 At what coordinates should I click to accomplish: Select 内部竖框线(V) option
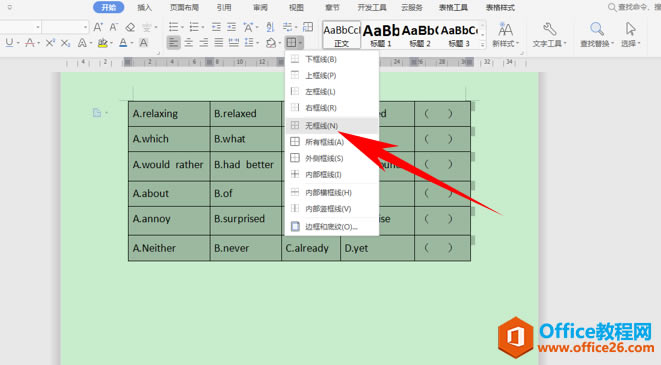(x=332, y=209)
